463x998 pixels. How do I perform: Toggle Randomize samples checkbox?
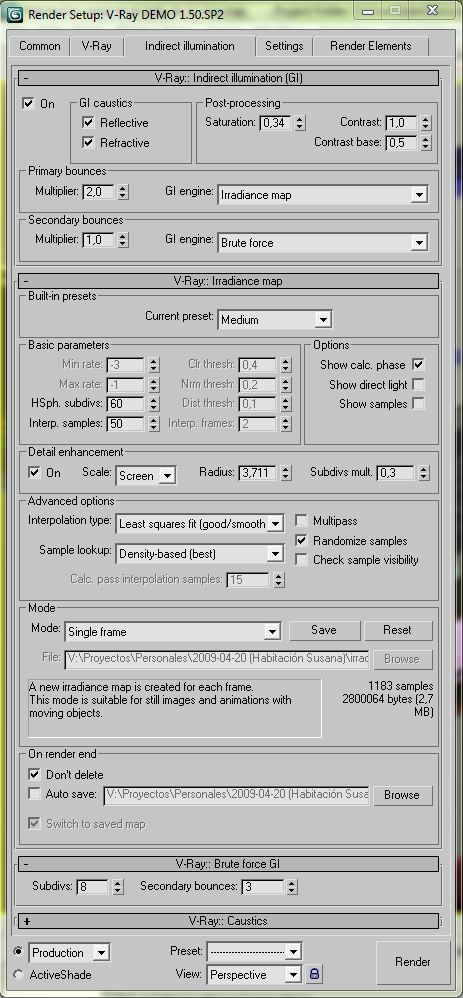point(302,540)
